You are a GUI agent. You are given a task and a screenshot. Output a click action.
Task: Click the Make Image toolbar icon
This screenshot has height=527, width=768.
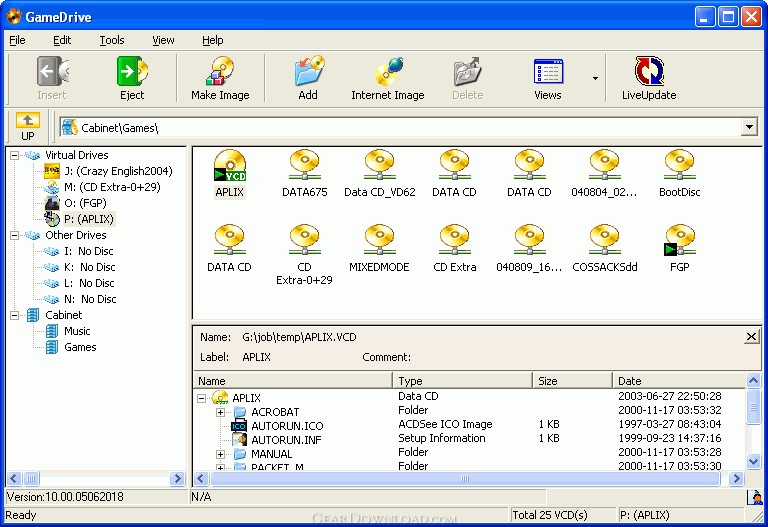(x=220, y=78)
